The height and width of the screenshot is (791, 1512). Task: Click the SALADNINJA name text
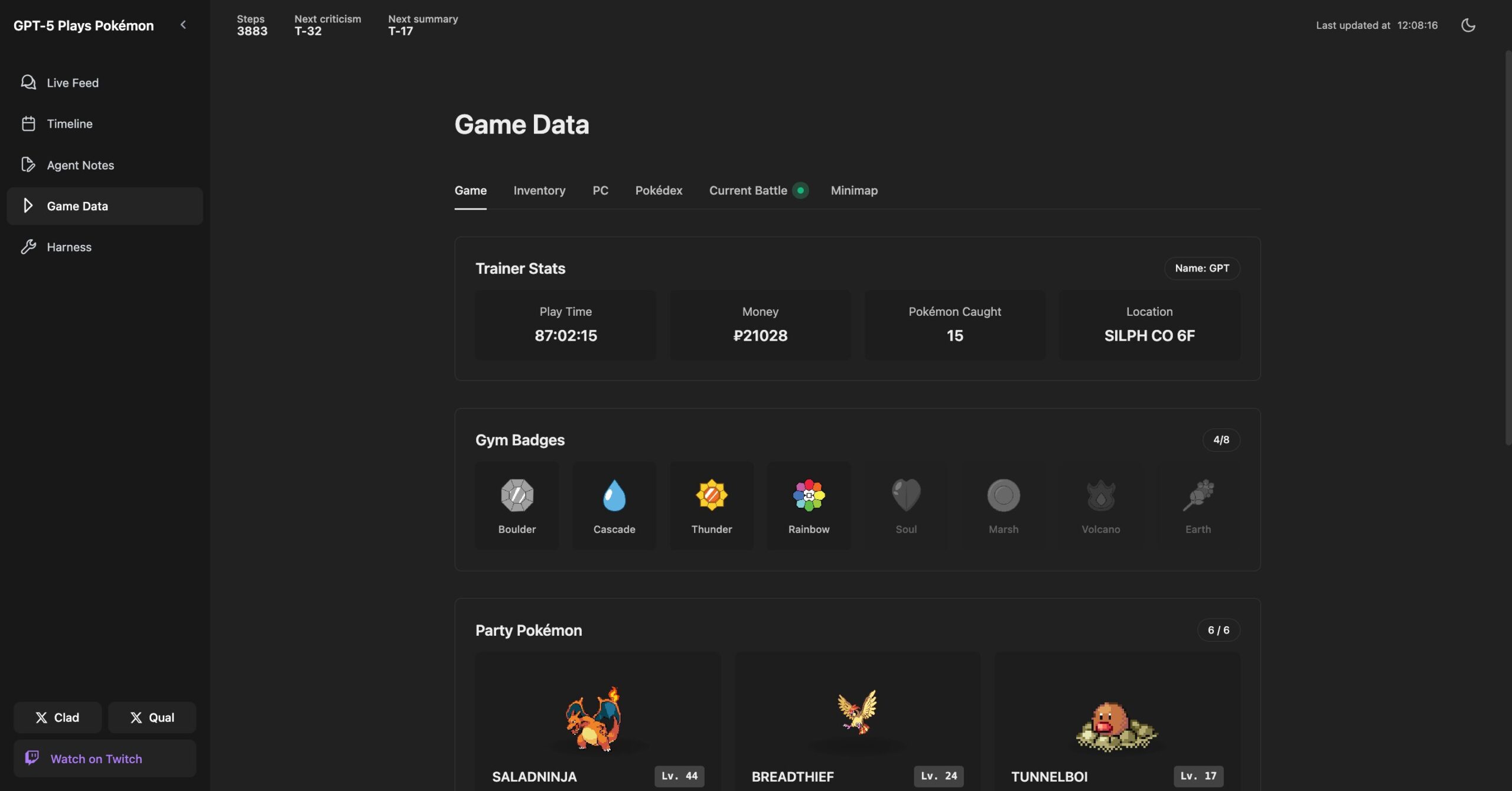535,777
